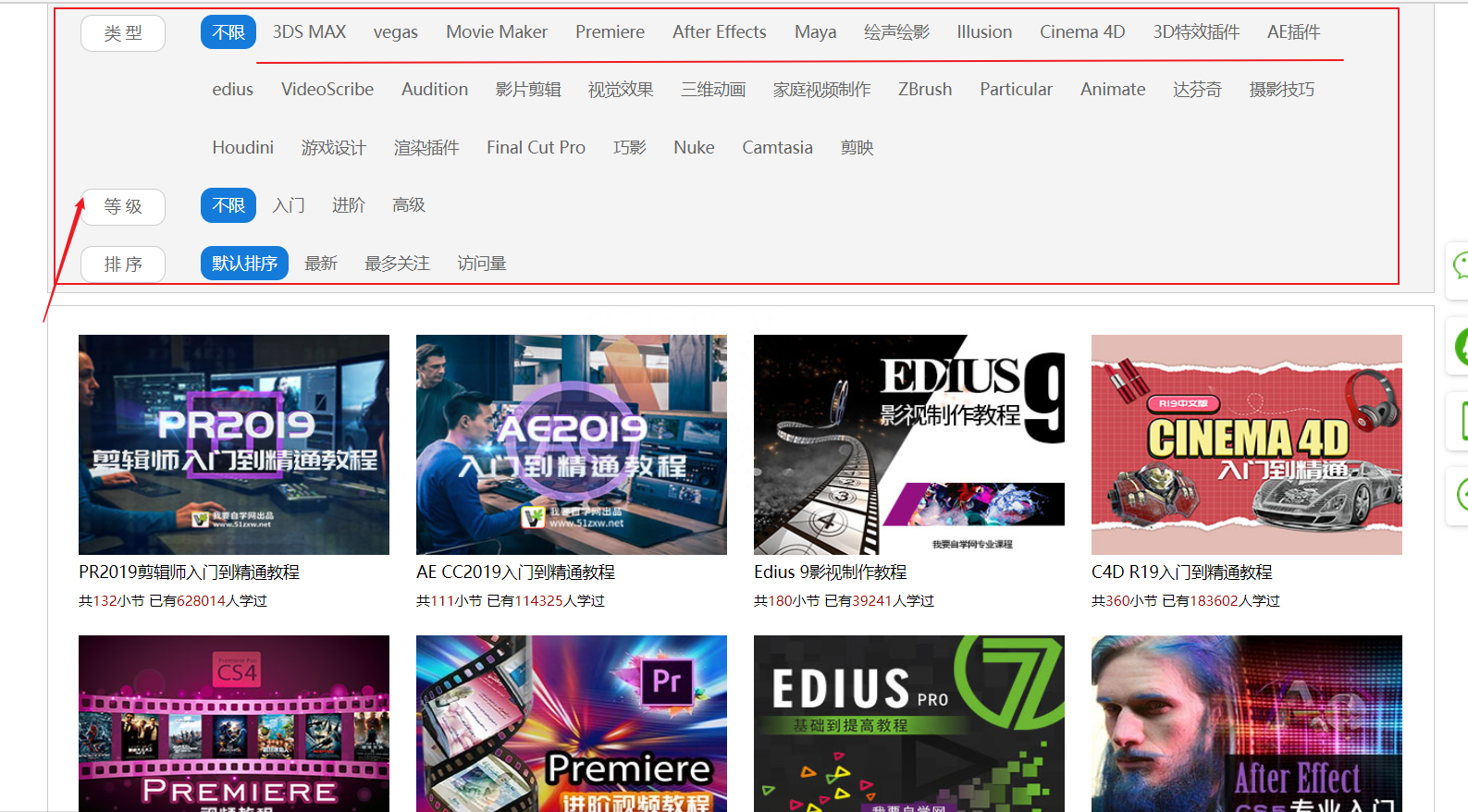Open the Cinema 4D R19 course thumbnail
Screen dimensions: 1468x812
1247,445
